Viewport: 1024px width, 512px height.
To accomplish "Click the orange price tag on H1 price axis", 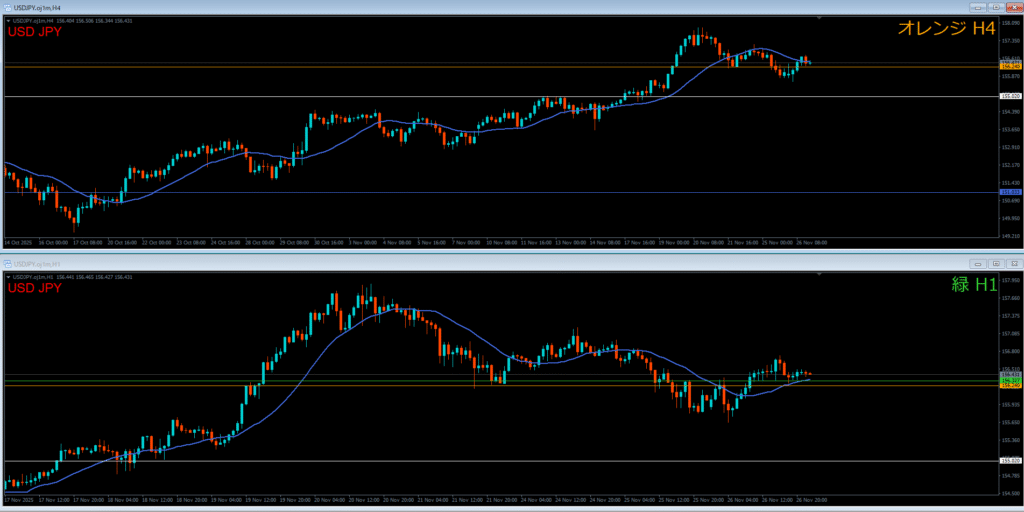I will [1010, 386].
